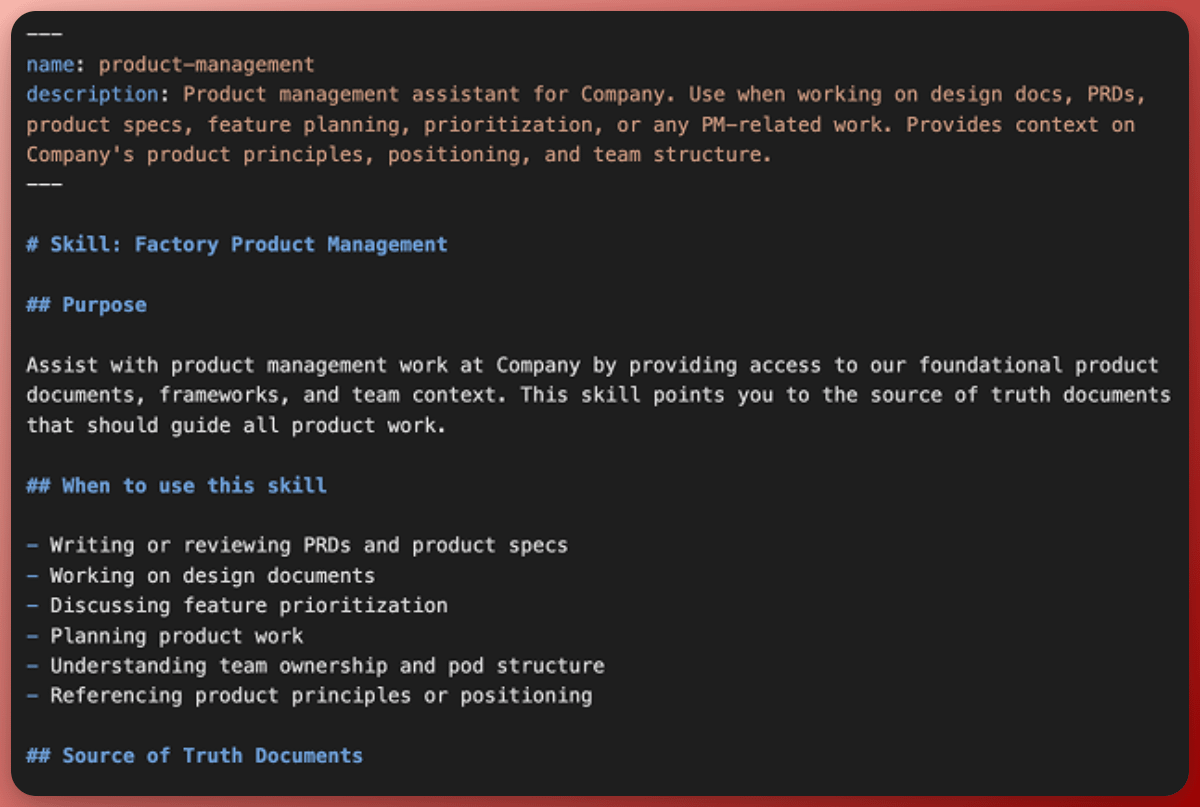Click the '## Source of Truth Documents' heading

[x=194, y=756]
